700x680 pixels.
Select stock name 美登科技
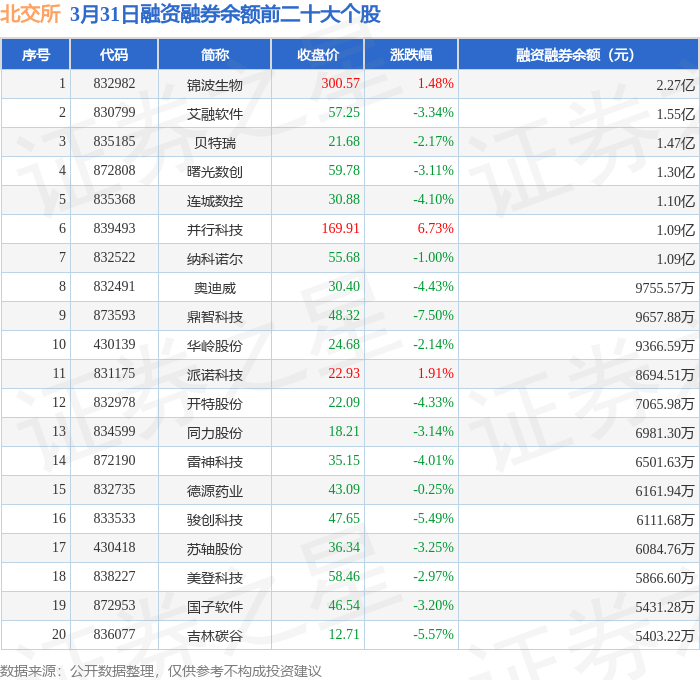coord(215,578)
